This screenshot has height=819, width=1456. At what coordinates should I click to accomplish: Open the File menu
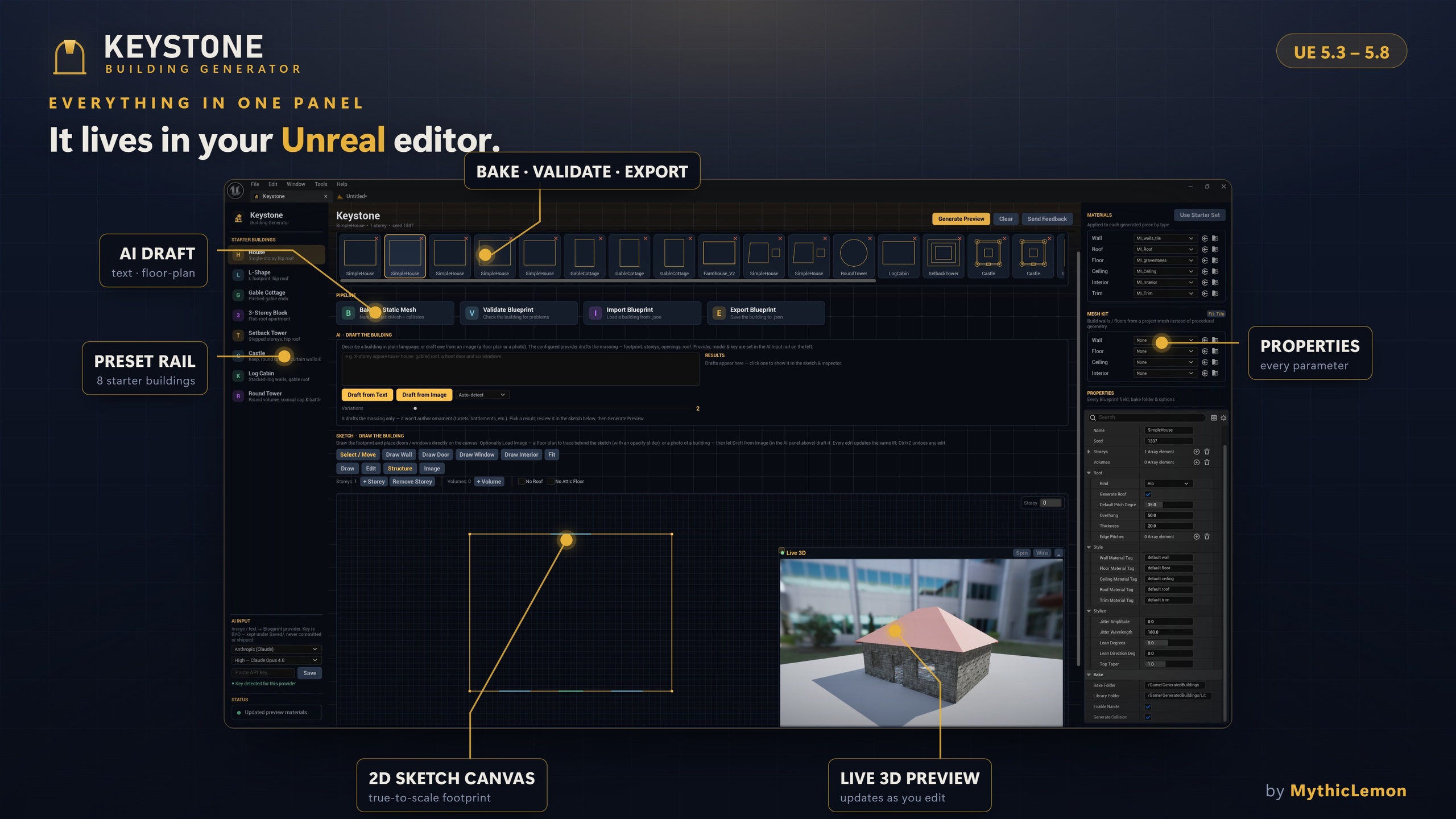click(255, 184)
